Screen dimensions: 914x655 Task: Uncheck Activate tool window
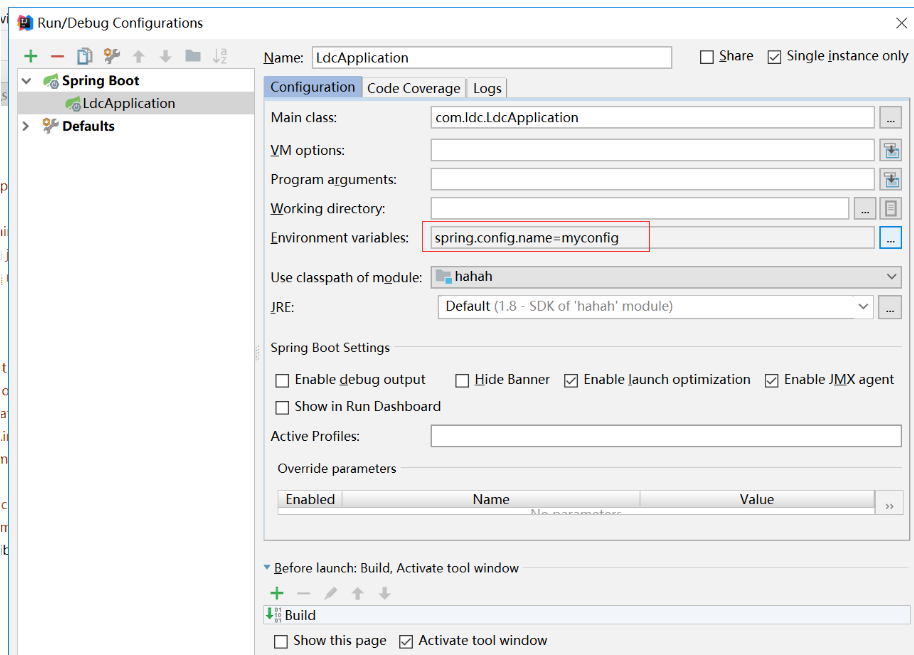pos(406,642)
